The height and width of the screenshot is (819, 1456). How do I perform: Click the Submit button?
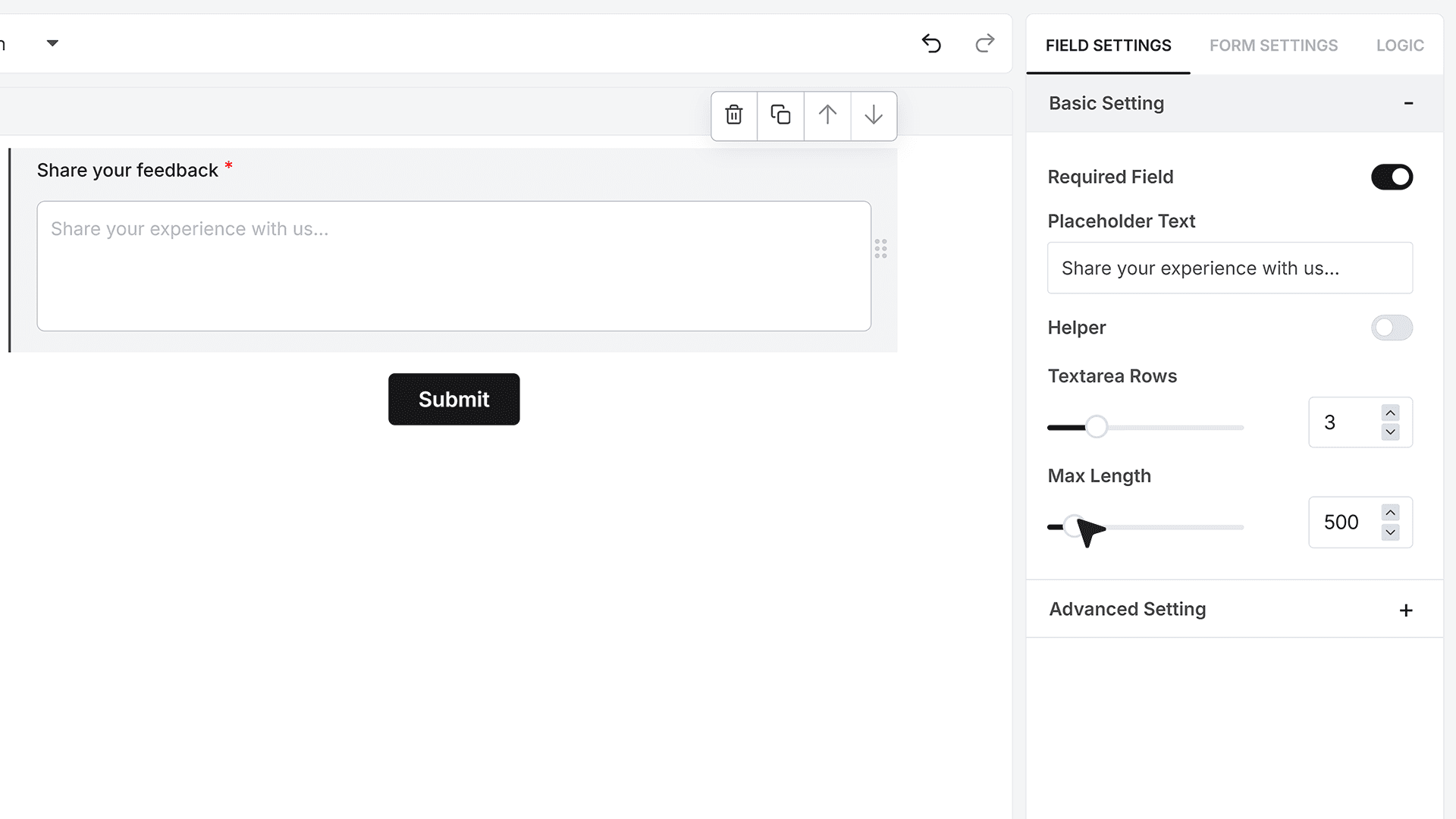pos(453,399)
